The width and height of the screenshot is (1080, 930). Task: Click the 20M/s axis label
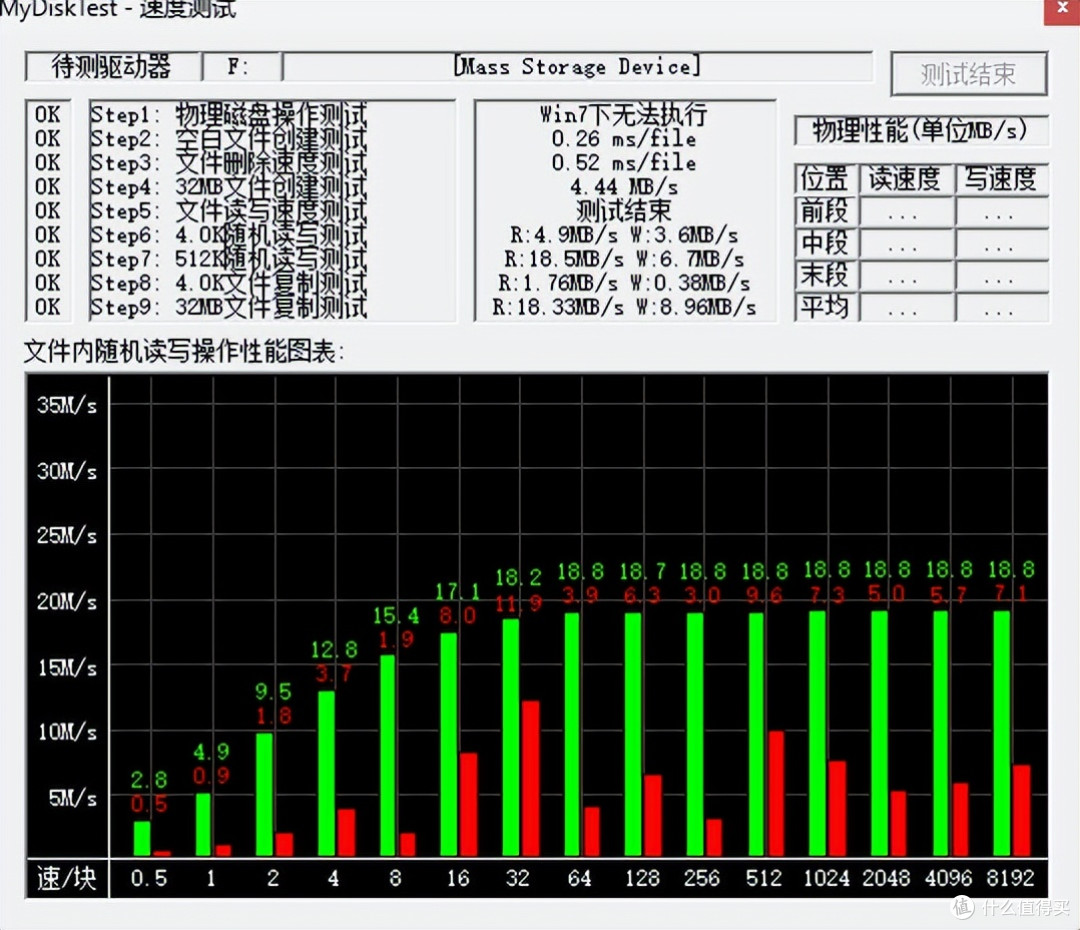[67, 601]
